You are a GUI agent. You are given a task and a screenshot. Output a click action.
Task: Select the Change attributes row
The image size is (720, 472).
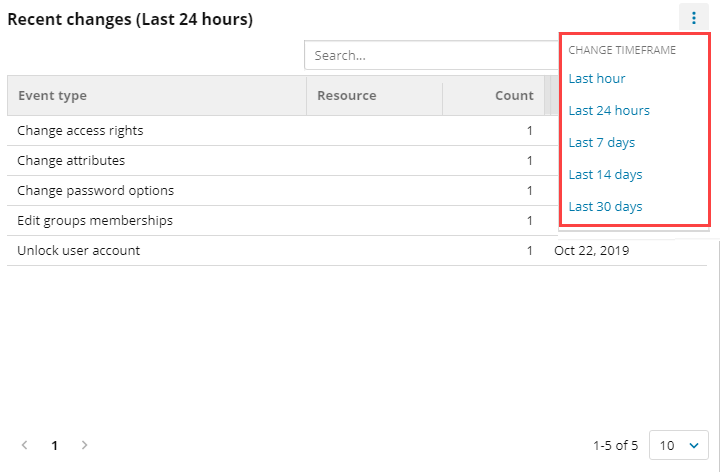click(71, 160)
